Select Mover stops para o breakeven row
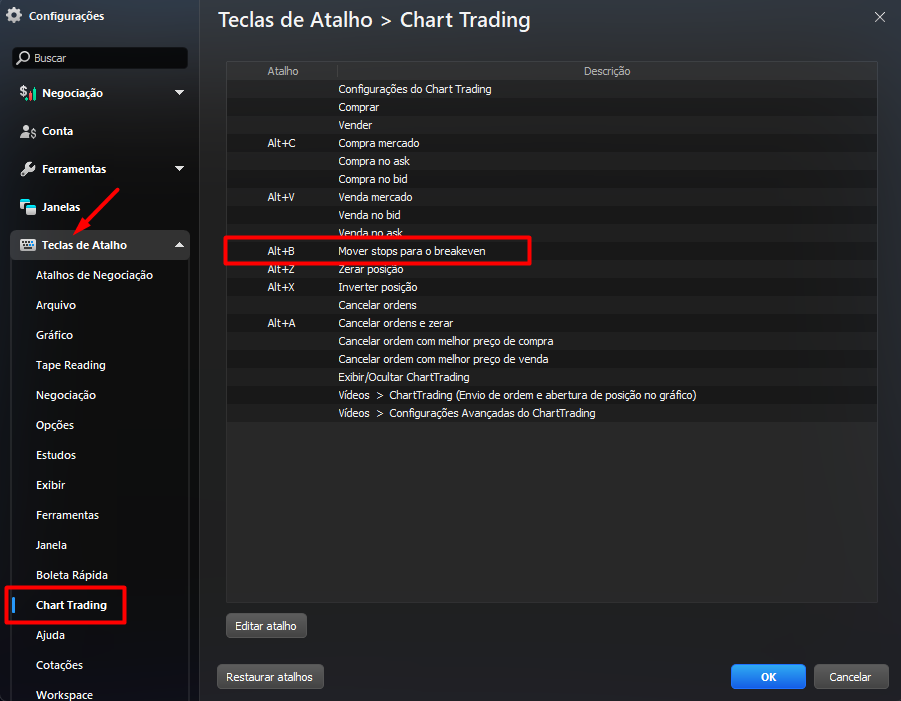This screenshot has width=901, height=701. click(x=552, y=251)
